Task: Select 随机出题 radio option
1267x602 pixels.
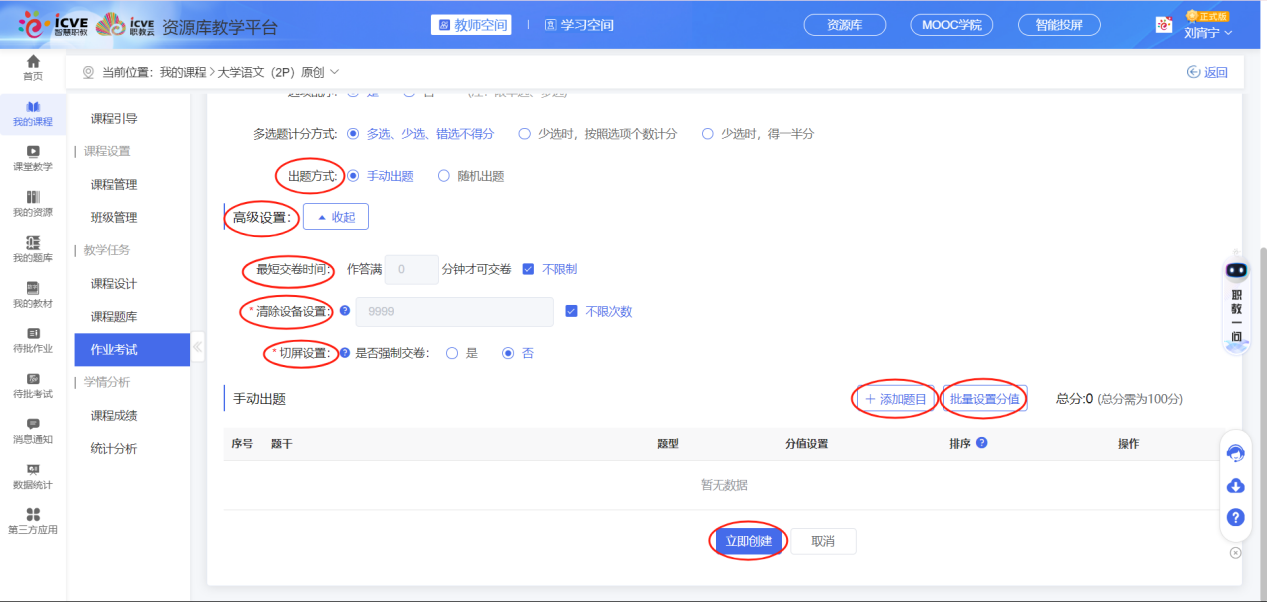Action: pos(445,176)
